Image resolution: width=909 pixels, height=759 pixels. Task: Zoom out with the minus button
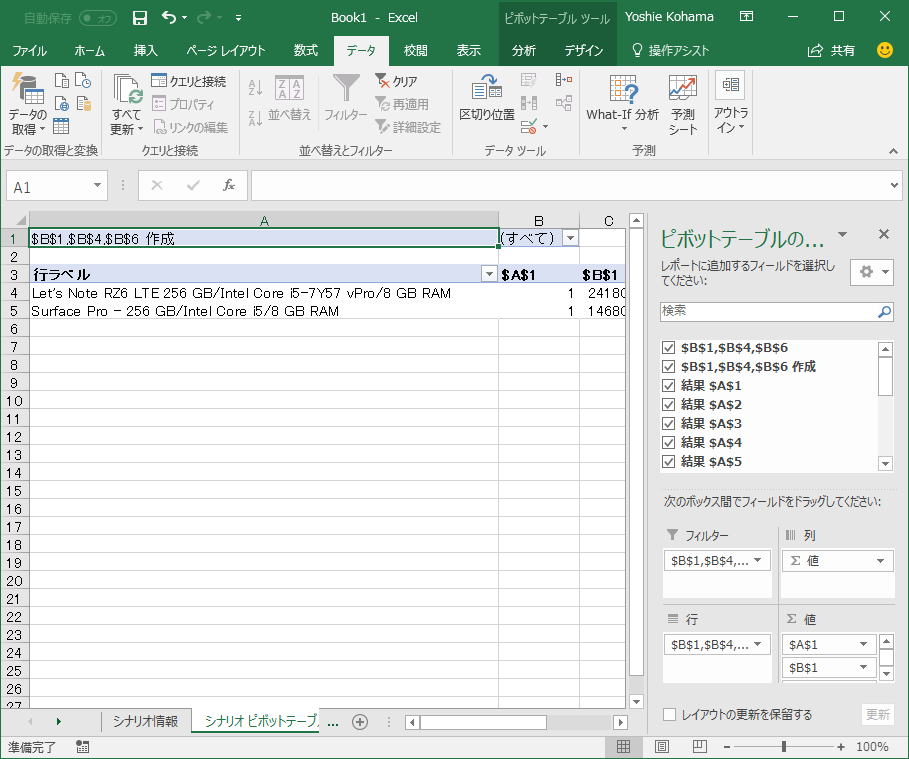(x=727, y=747)
